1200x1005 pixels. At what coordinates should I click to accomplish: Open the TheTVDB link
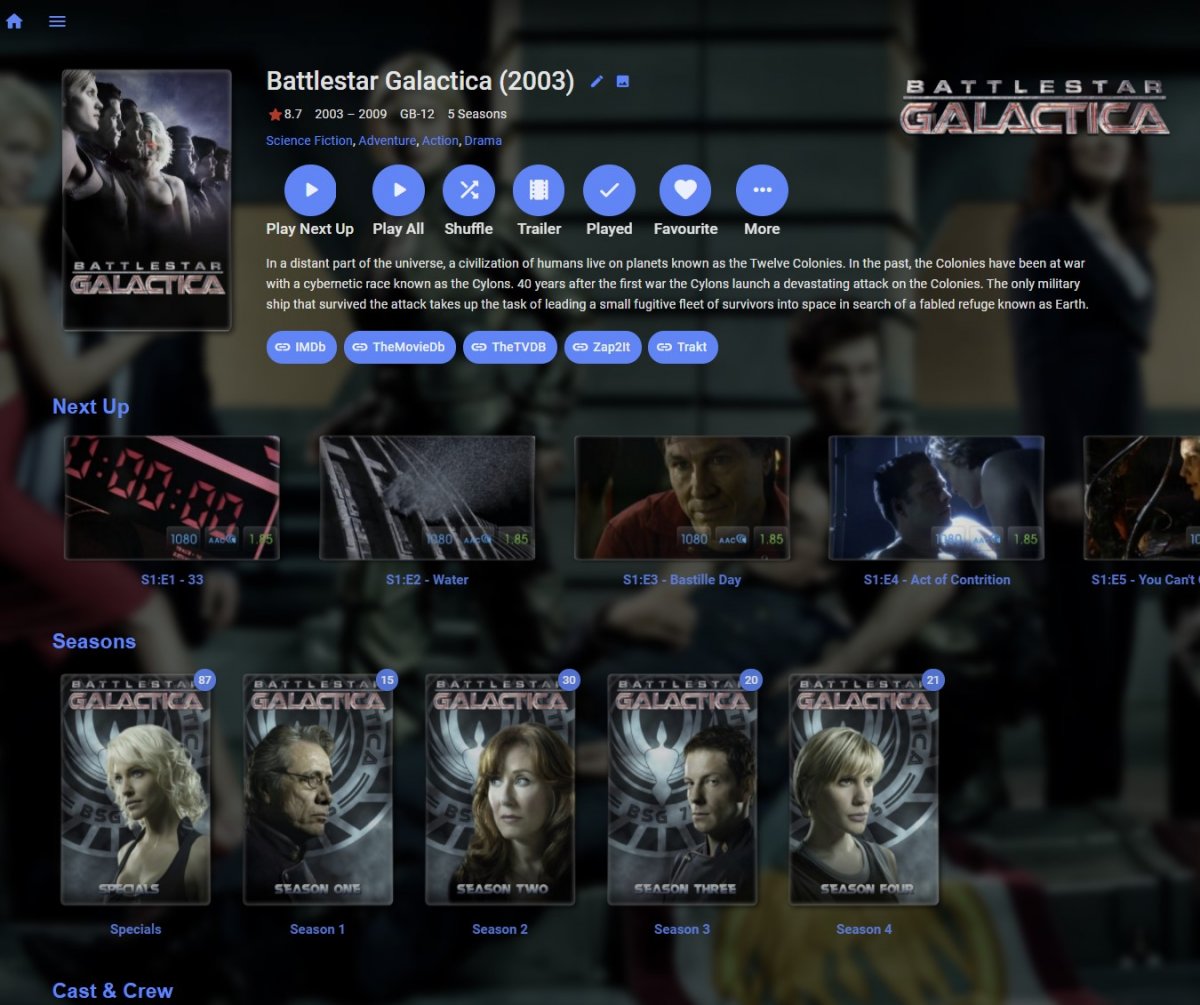pyautogui.click(x=510, y=347)
